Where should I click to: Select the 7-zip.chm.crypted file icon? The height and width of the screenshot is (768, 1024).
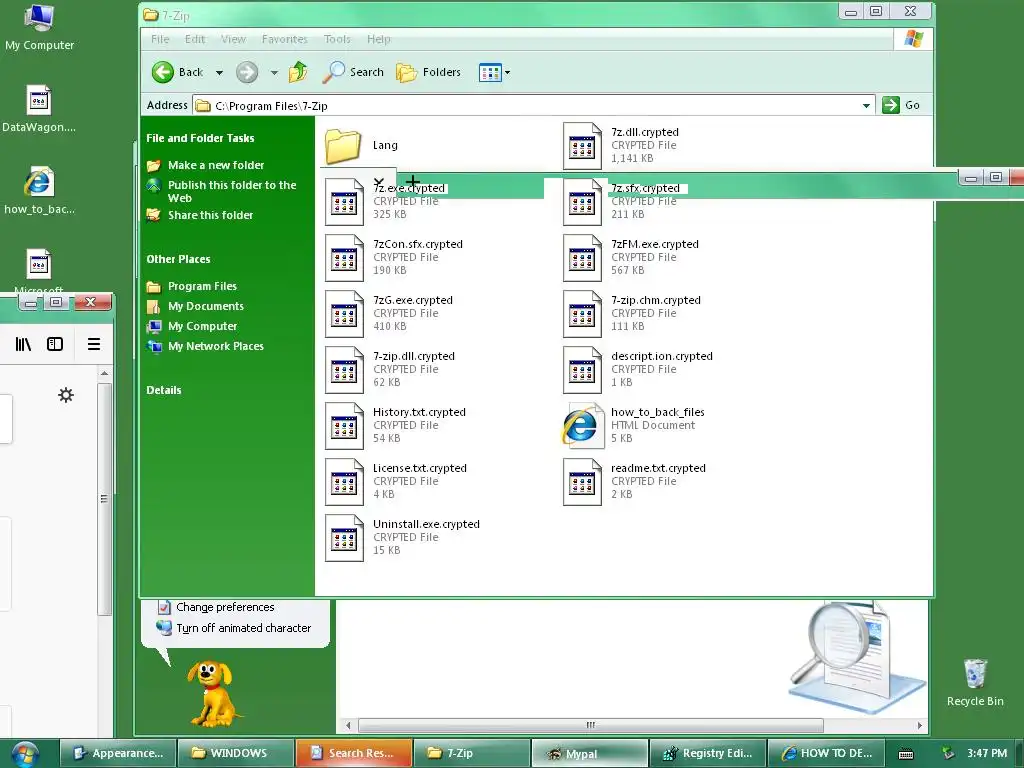[x=582, y=313]
